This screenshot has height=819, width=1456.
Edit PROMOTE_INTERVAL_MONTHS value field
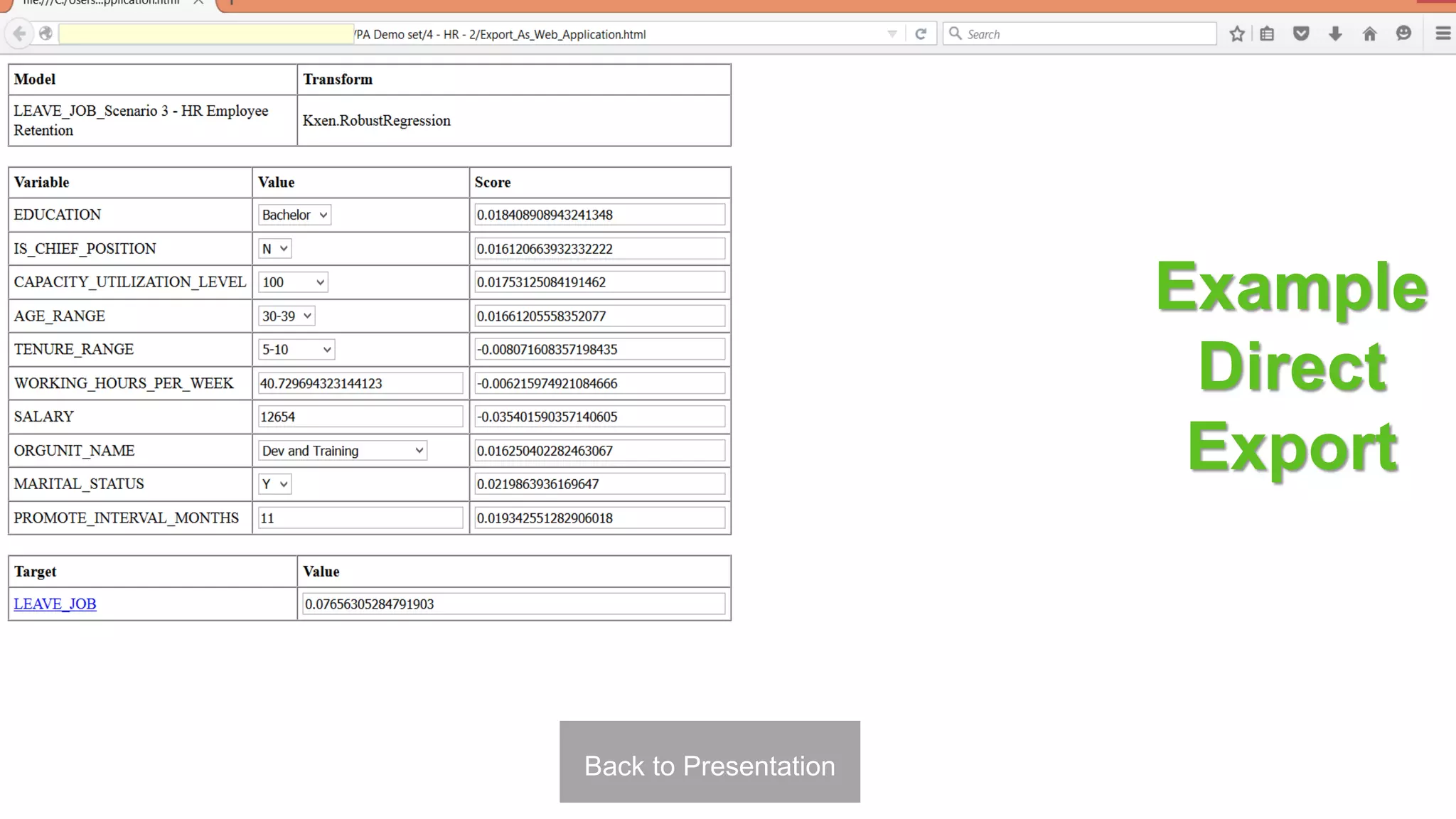pos(360,518)
